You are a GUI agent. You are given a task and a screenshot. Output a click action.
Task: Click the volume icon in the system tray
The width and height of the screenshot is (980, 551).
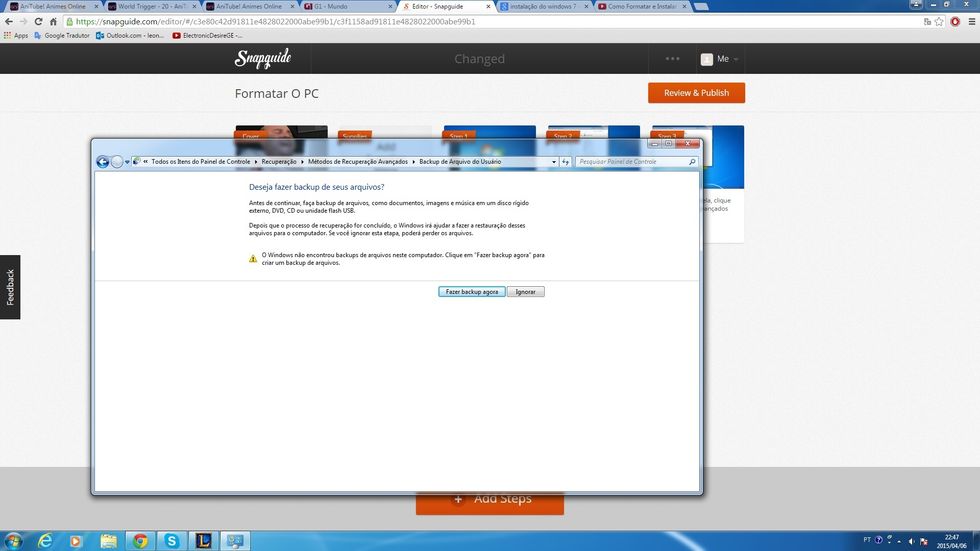click(911, 541)
